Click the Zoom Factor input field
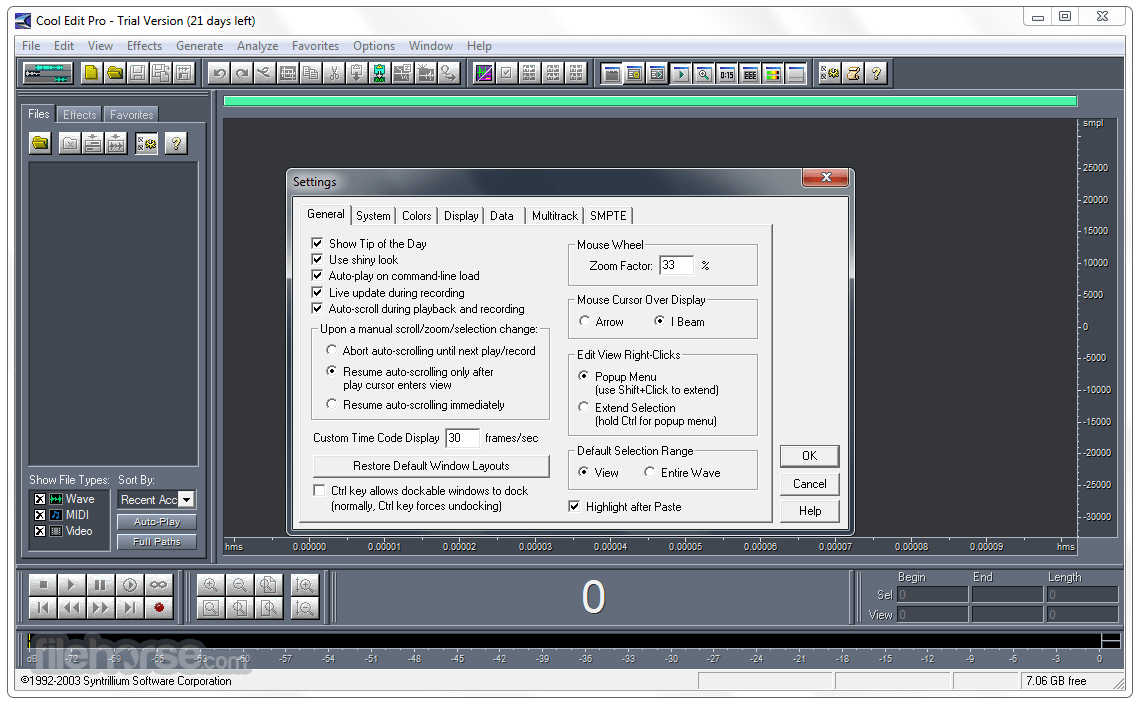 pyautogui.click(x=676, y=265)
